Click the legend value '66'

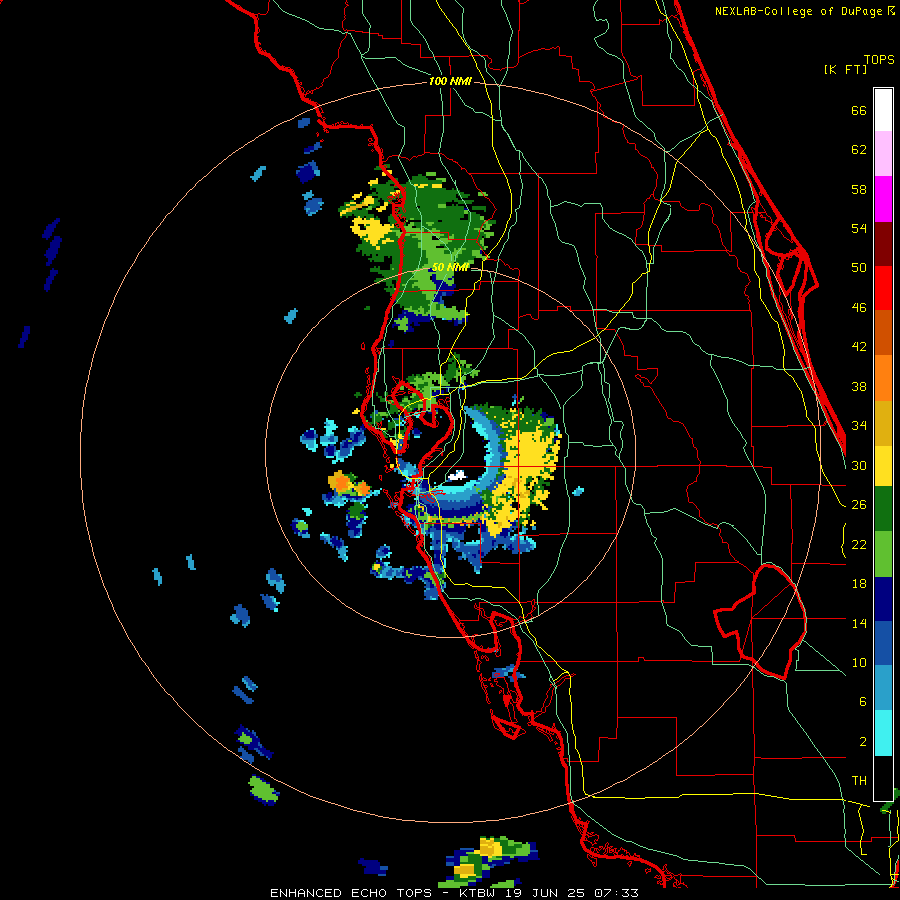tap(859, 111)
